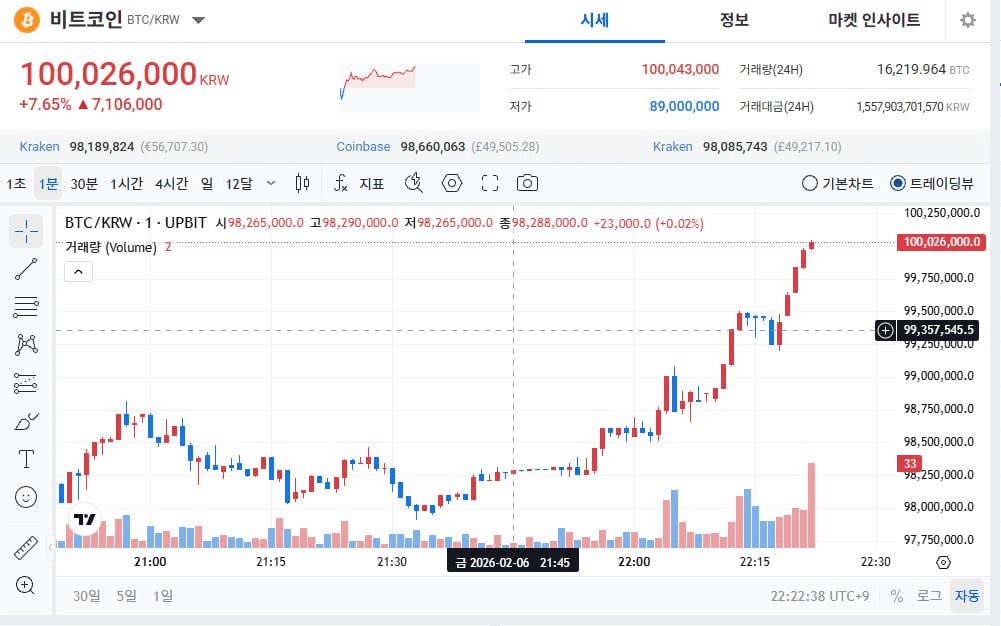
Task: Open the emoji icons tool
Action: click(26, 496)
